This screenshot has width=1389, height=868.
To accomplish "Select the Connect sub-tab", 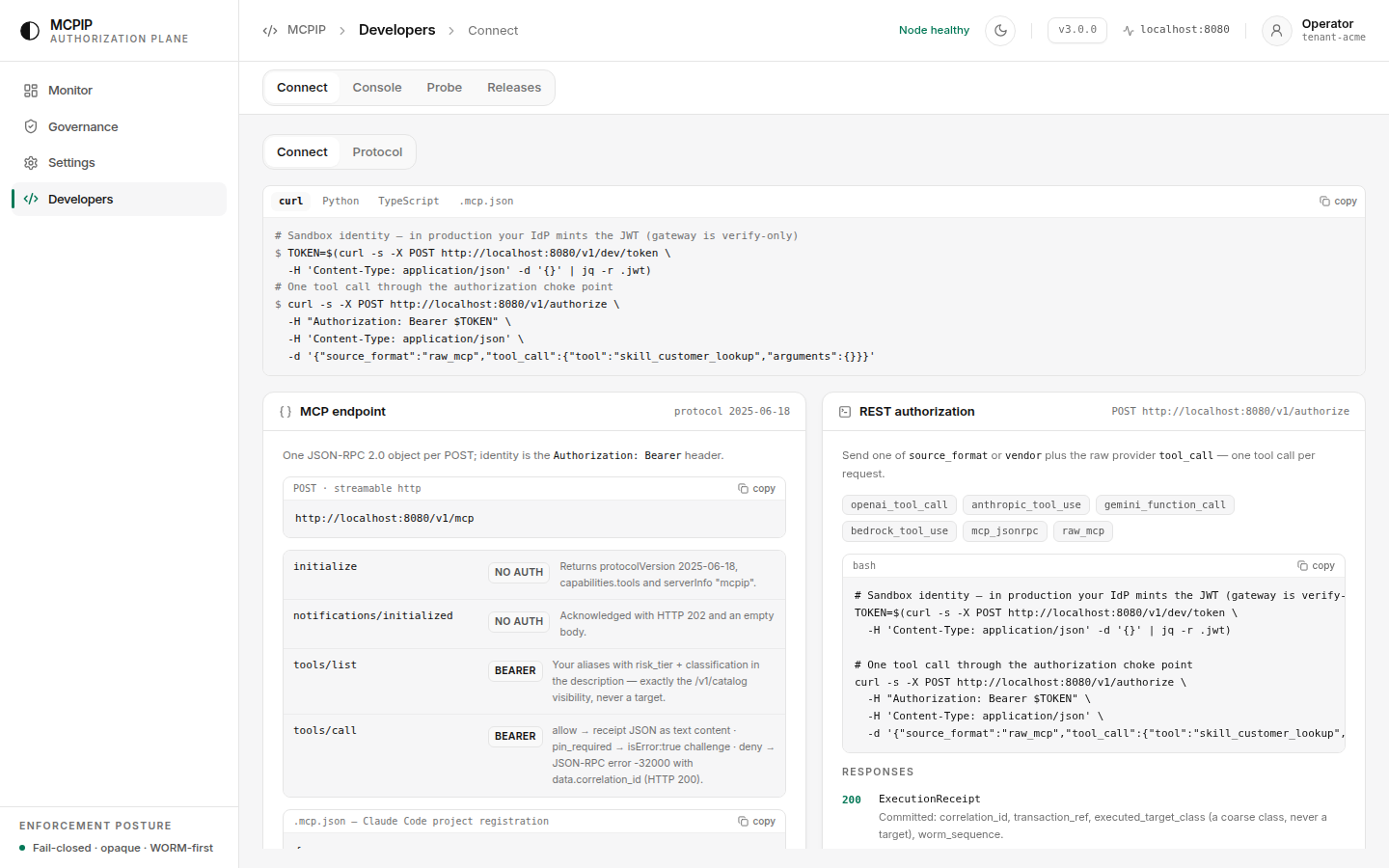I will pyautogui.click(x=302, y=152).
